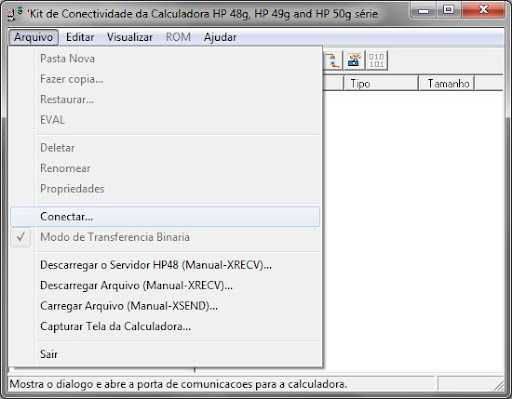Click the connect/transfer arrows toolbar icon
This screenshot has height=399, width=512.
(x=333, y=60)
